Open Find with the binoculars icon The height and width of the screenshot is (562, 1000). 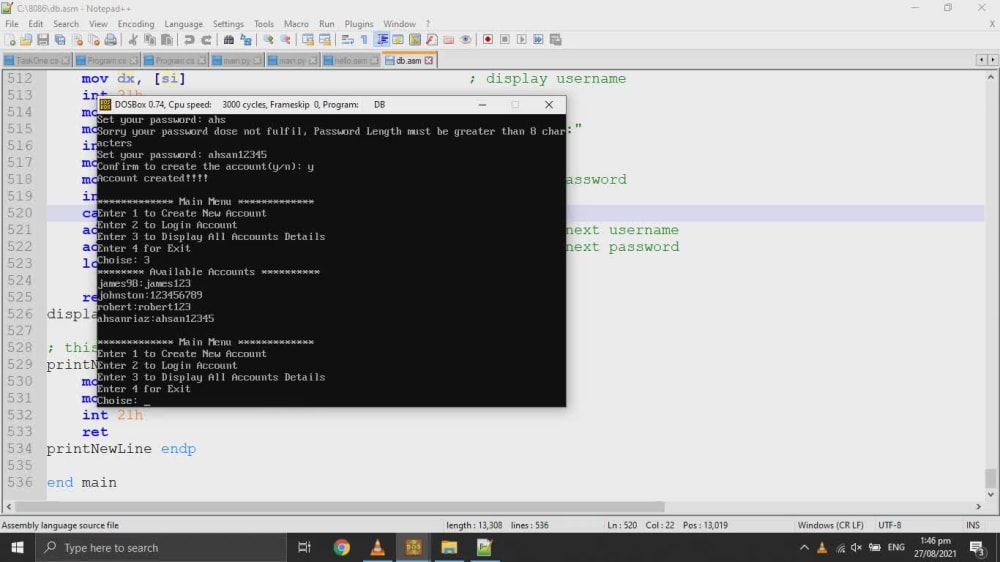tap(228, 40)
